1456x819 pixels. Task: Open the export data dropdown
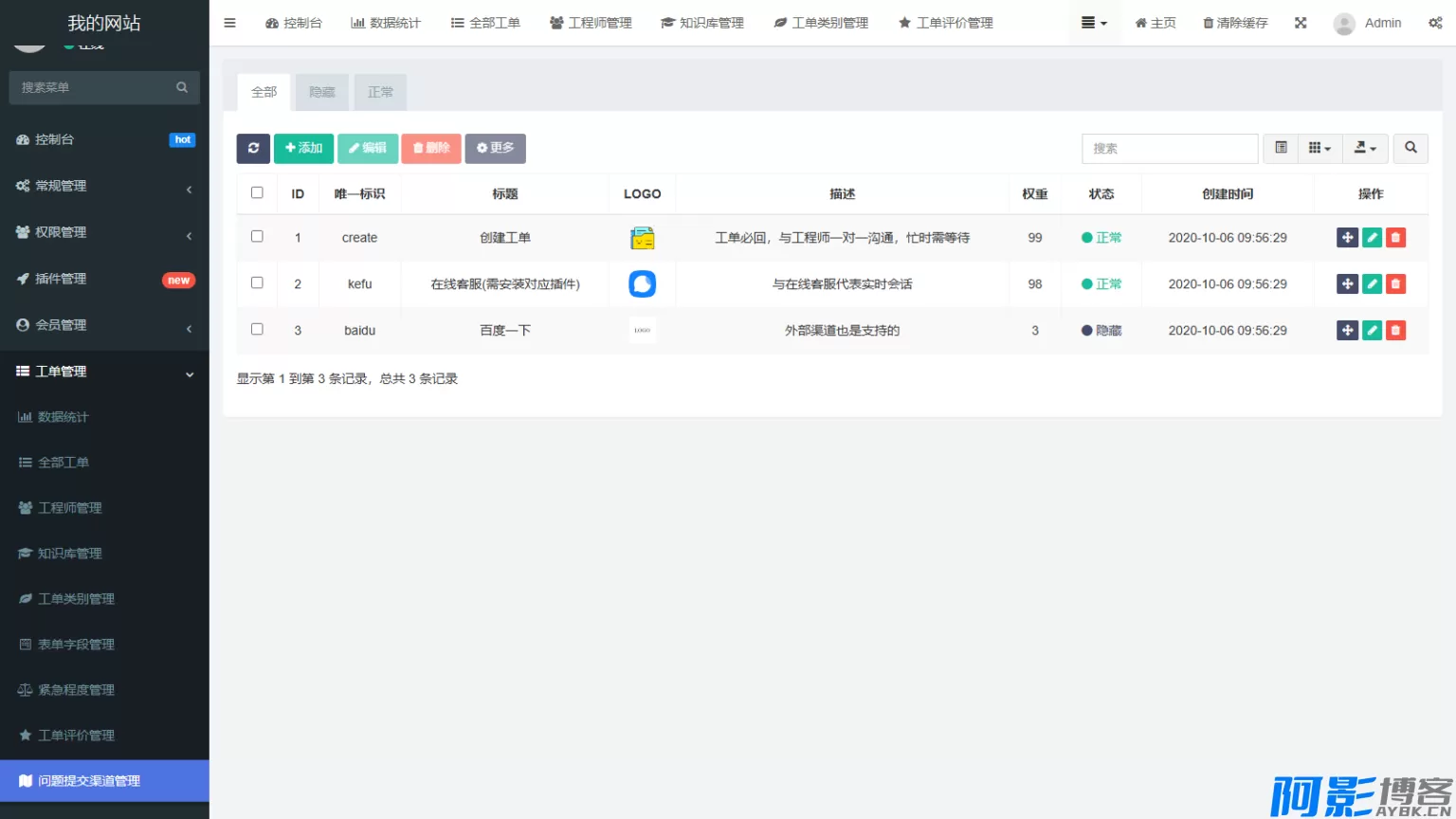[x=1365, y=148]
